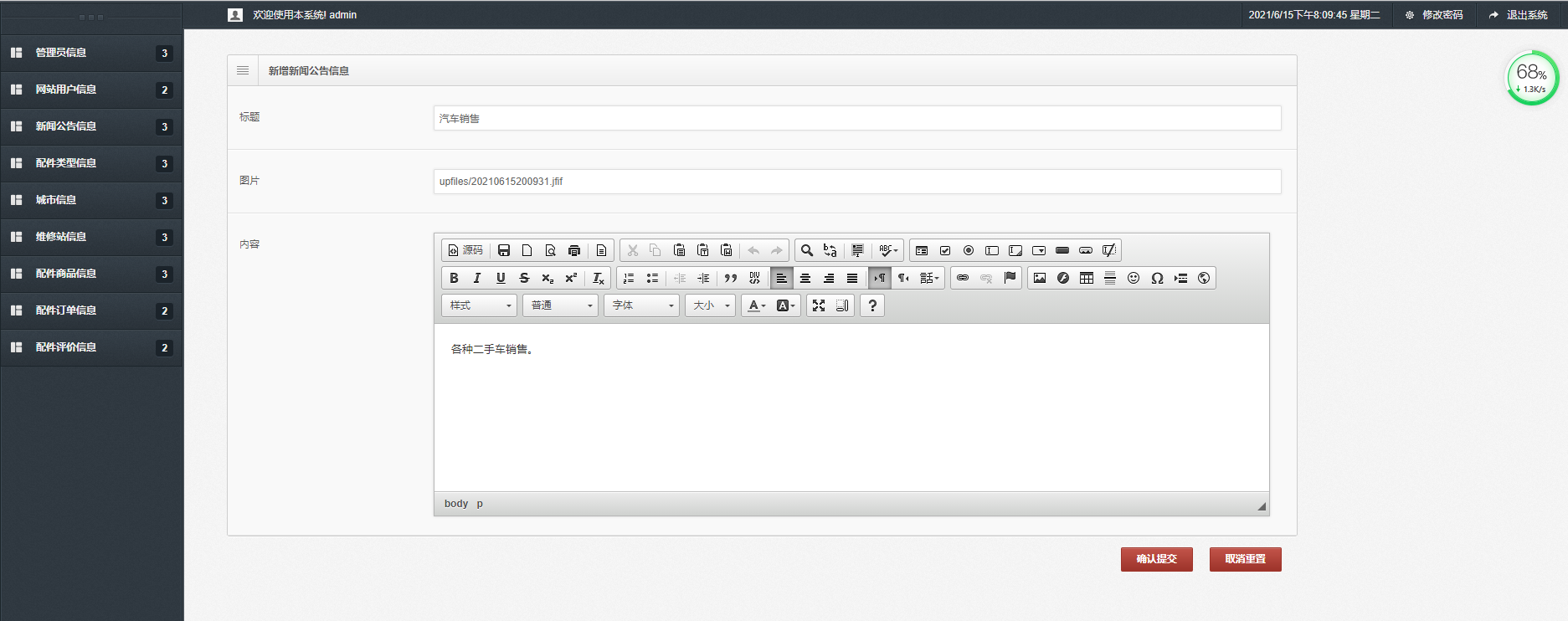1568x621 pixels.
Task: Insert a horizontal line
Action: [1110, 278]
